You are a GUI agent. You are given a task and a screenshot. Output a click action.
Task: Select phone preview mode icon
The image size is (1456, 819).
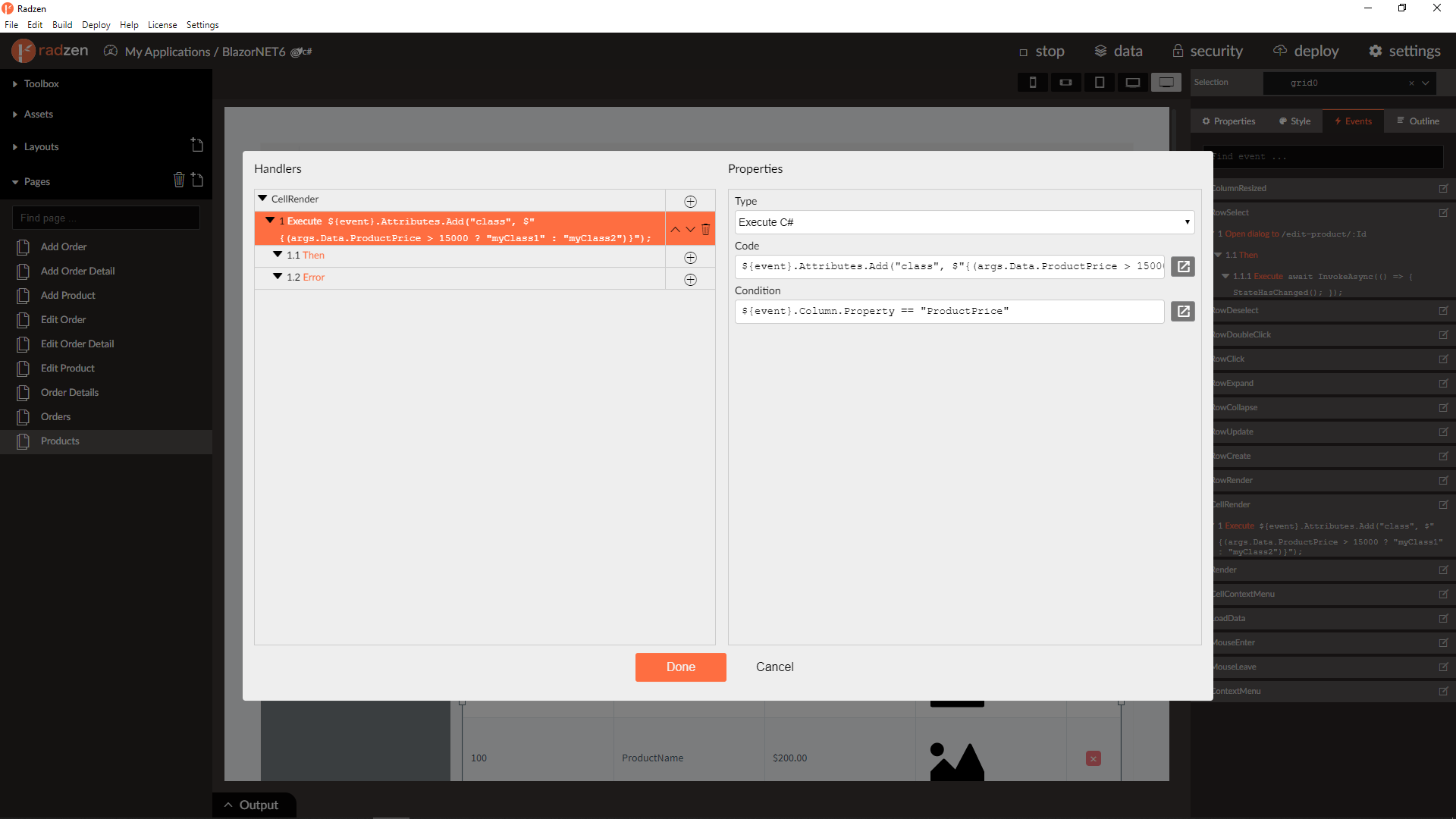point(1032,82)
